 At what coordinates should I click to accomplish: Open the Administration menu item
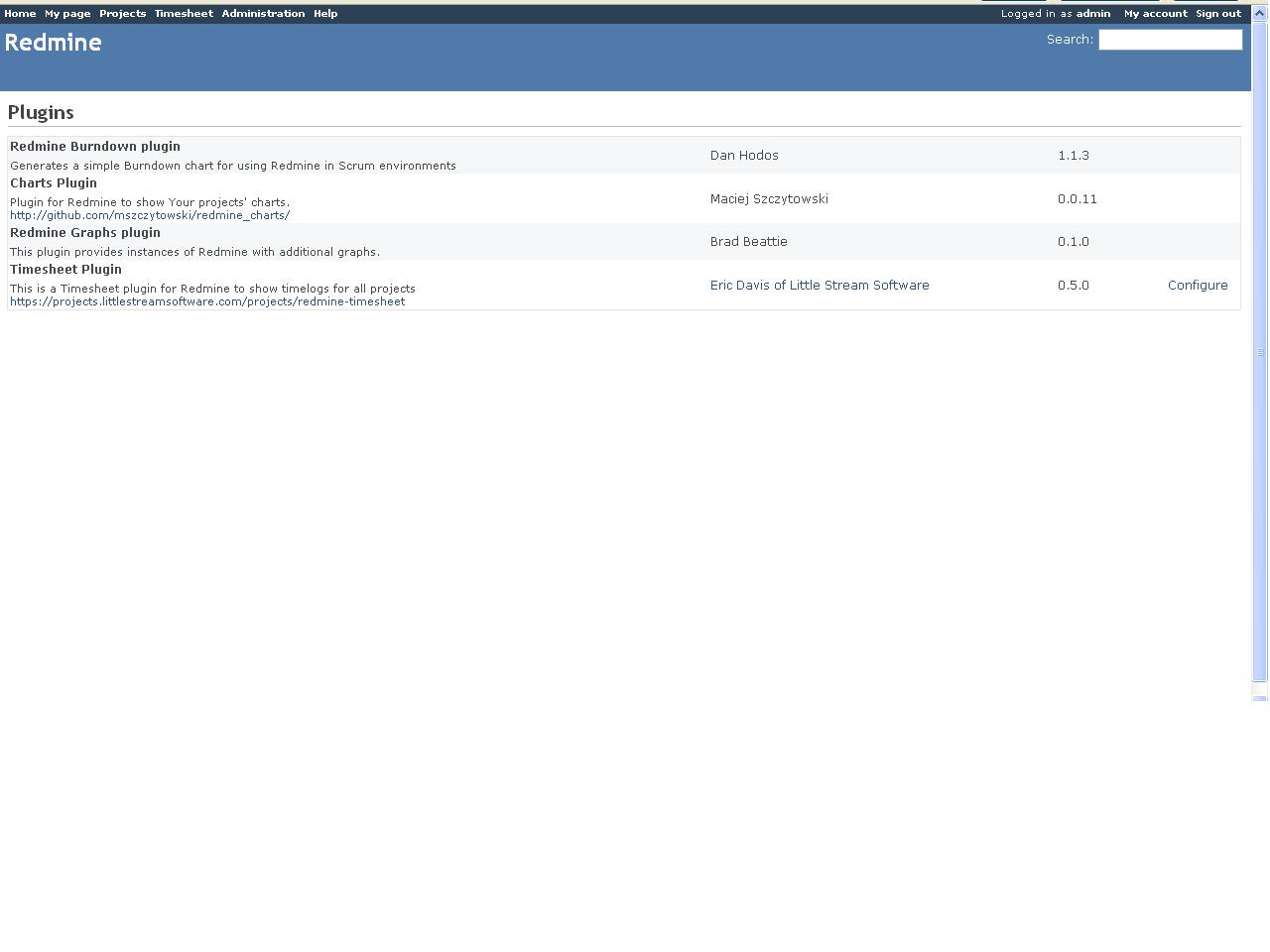(x=263, y=14)
